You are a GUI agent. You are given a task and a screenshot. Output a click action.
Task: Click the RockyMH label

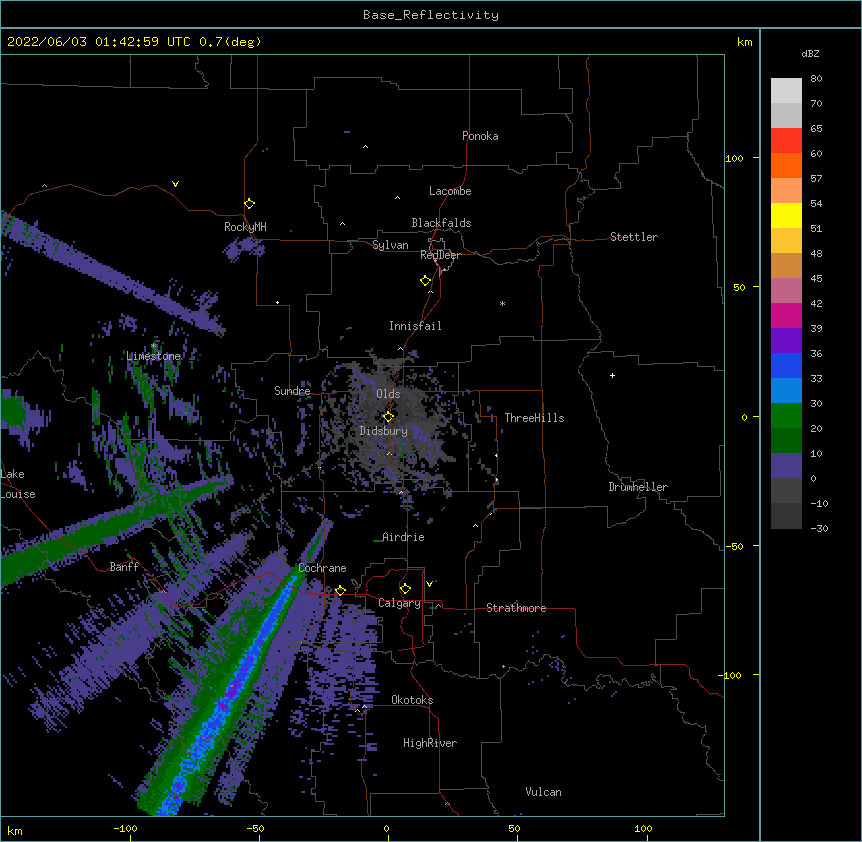[x=245, y=227]
